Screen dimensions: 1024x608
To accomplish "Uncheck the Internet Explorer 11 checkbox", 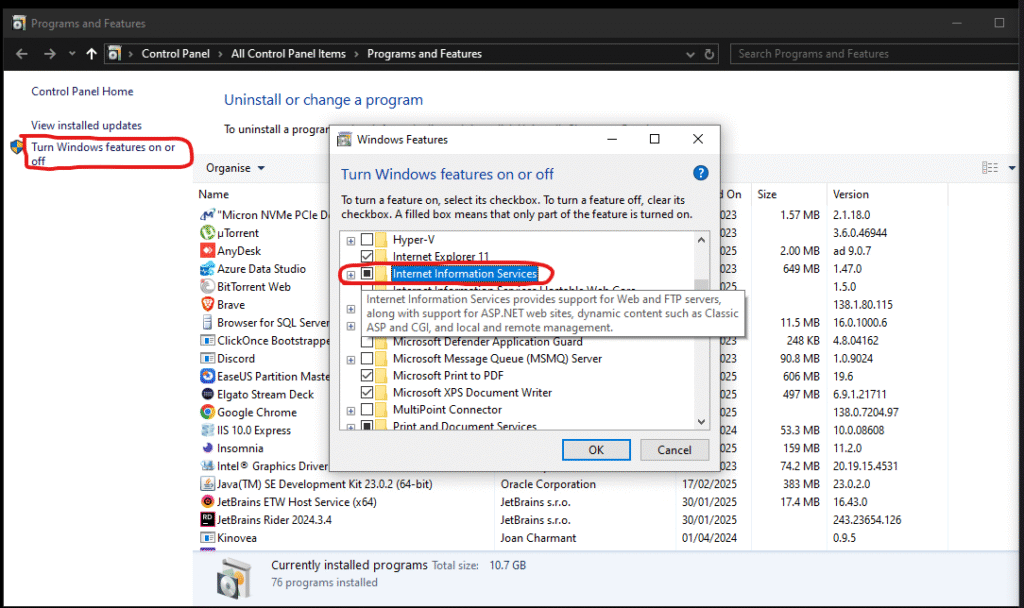I will pyautogui.click(x=367, y=256).
